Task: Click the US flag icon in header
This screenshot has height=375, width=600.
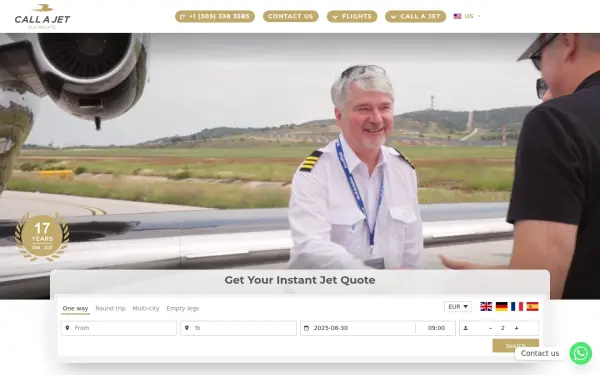Action: [x=457, y=16]
